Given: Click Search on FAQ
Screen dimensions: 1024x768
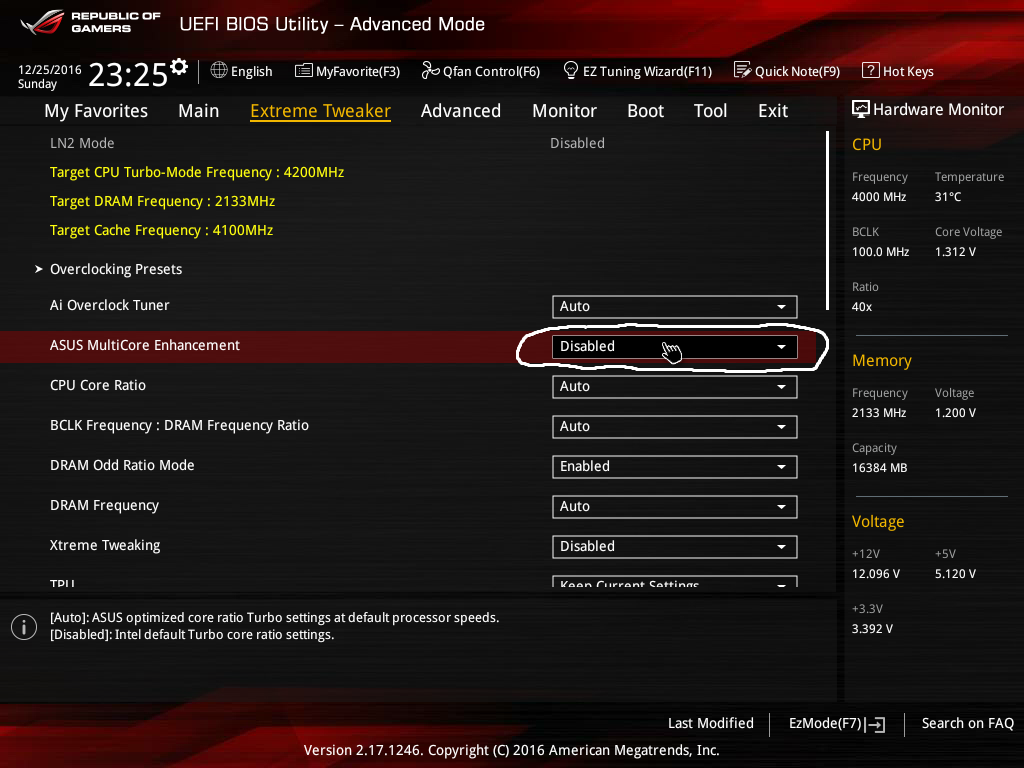Looking at the screenshot, I should pos(967,723).
